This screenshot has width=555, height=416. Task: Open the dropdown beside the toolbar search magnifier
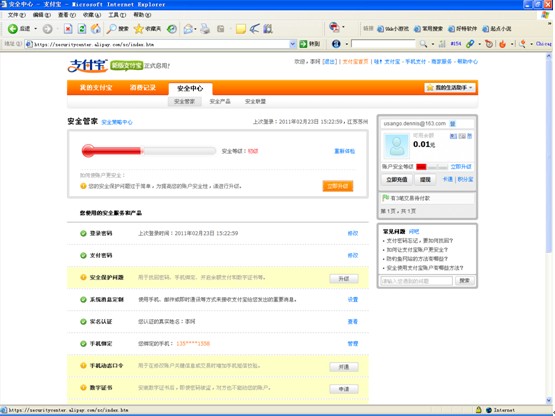click(x=433, y=44)
